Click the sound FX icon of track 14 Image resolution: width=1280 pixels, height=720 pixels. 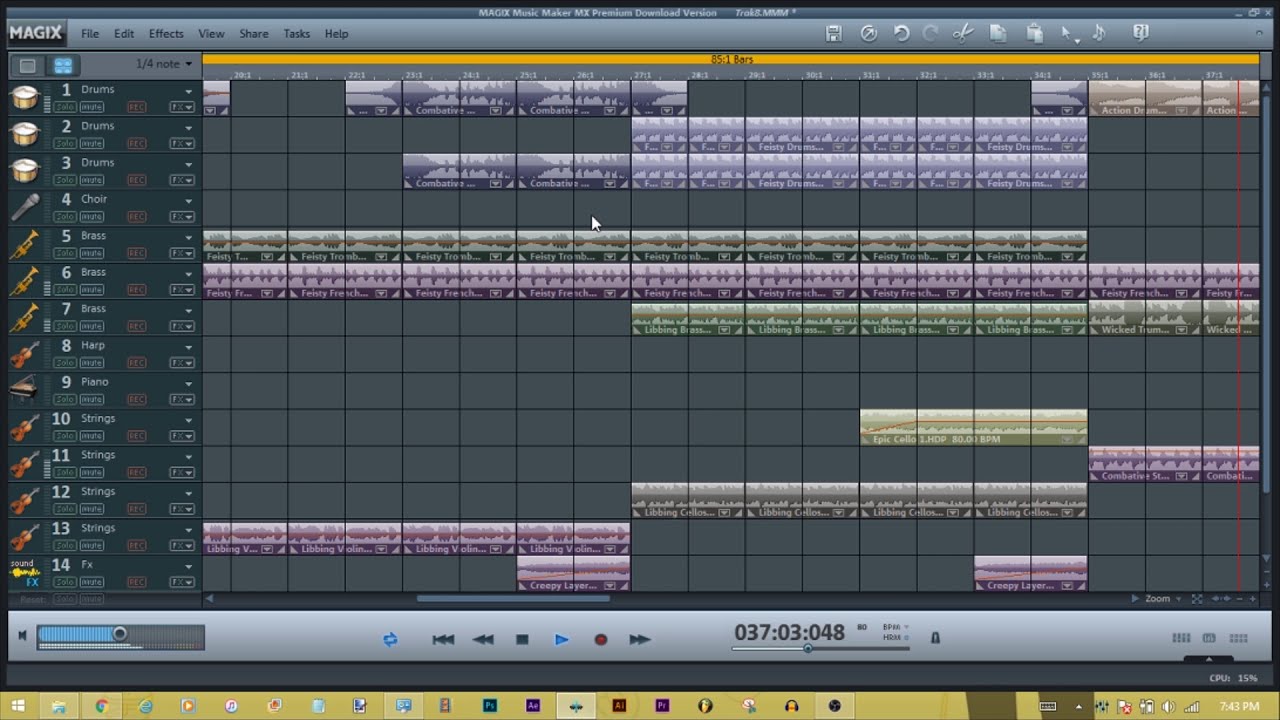tap(25, 573)
